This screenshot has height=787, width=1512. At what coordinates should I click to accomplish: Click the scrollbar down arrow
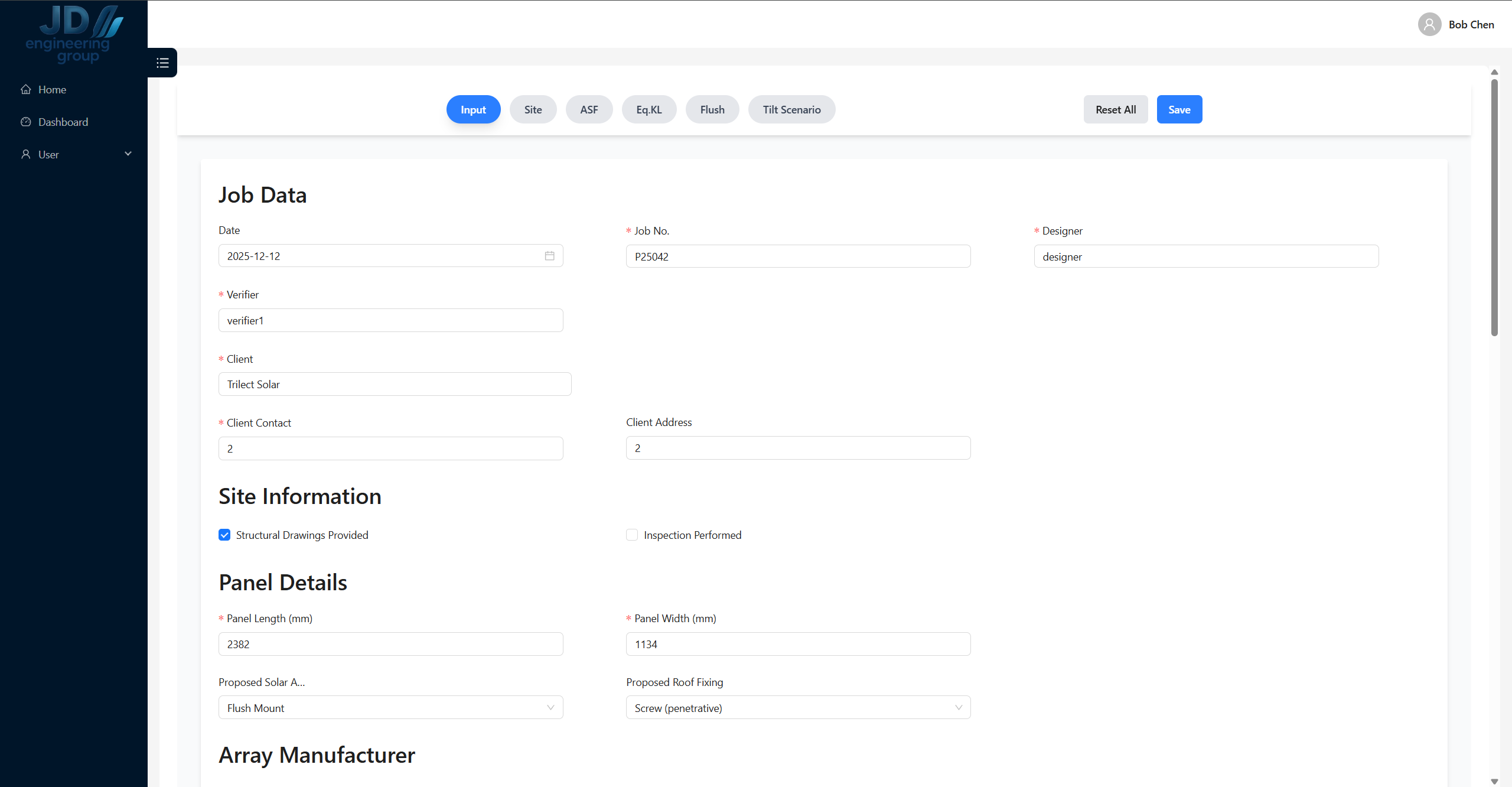(x=1494, y=781)
